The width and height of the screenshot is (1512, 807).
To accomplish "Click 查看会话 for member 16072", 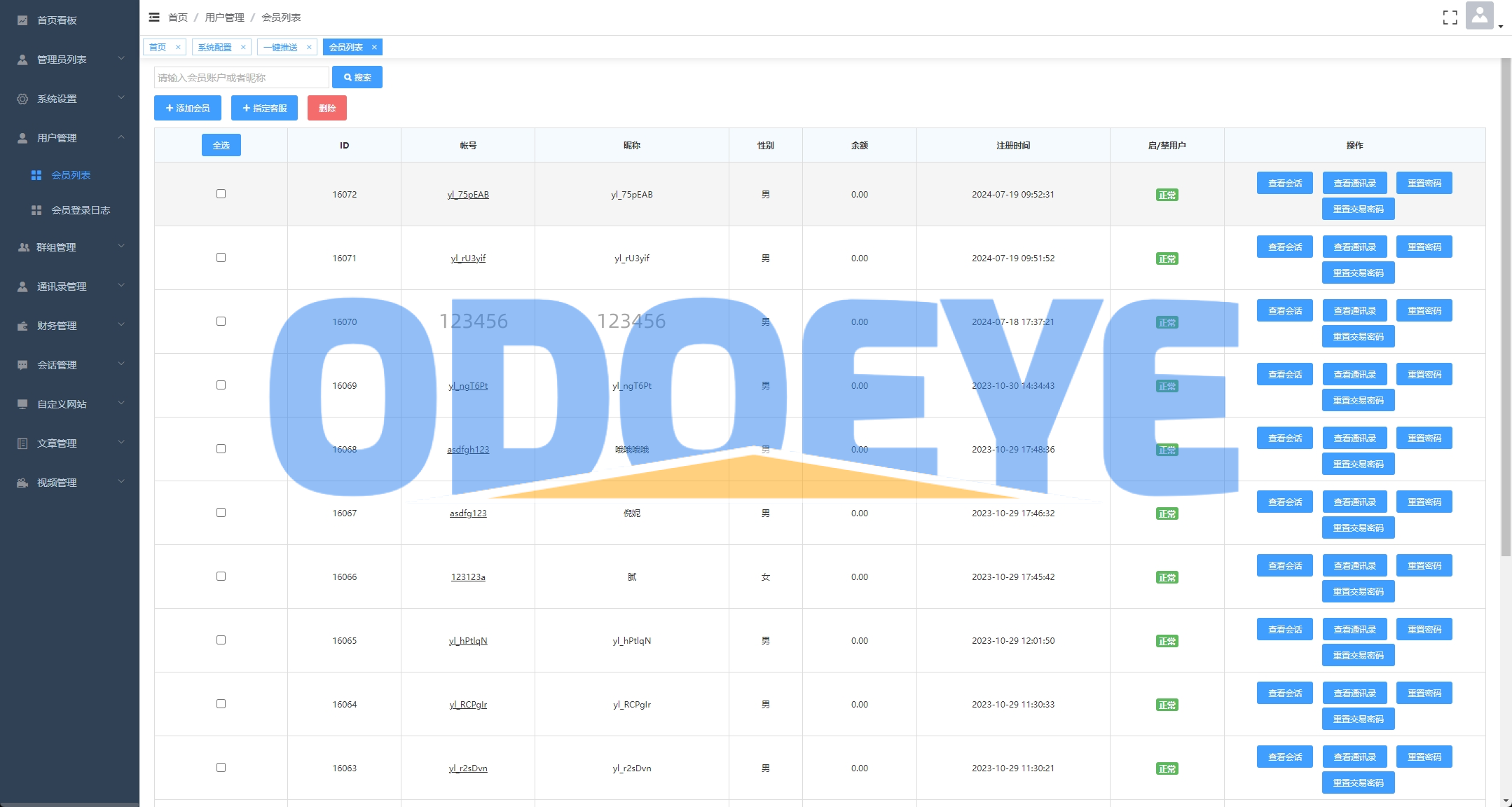I will [1285, 183].
